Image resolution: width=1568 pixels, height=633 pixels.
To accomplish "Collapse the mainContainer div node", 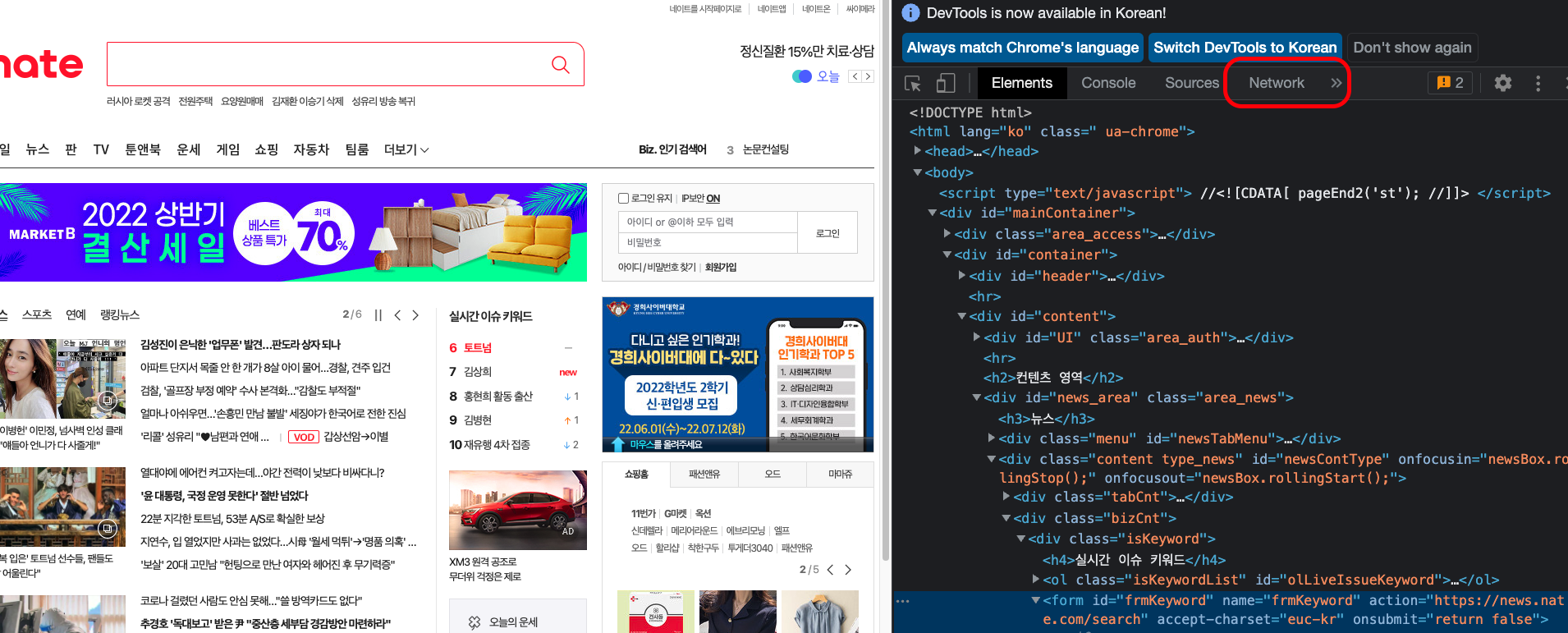I will [932, 213].
